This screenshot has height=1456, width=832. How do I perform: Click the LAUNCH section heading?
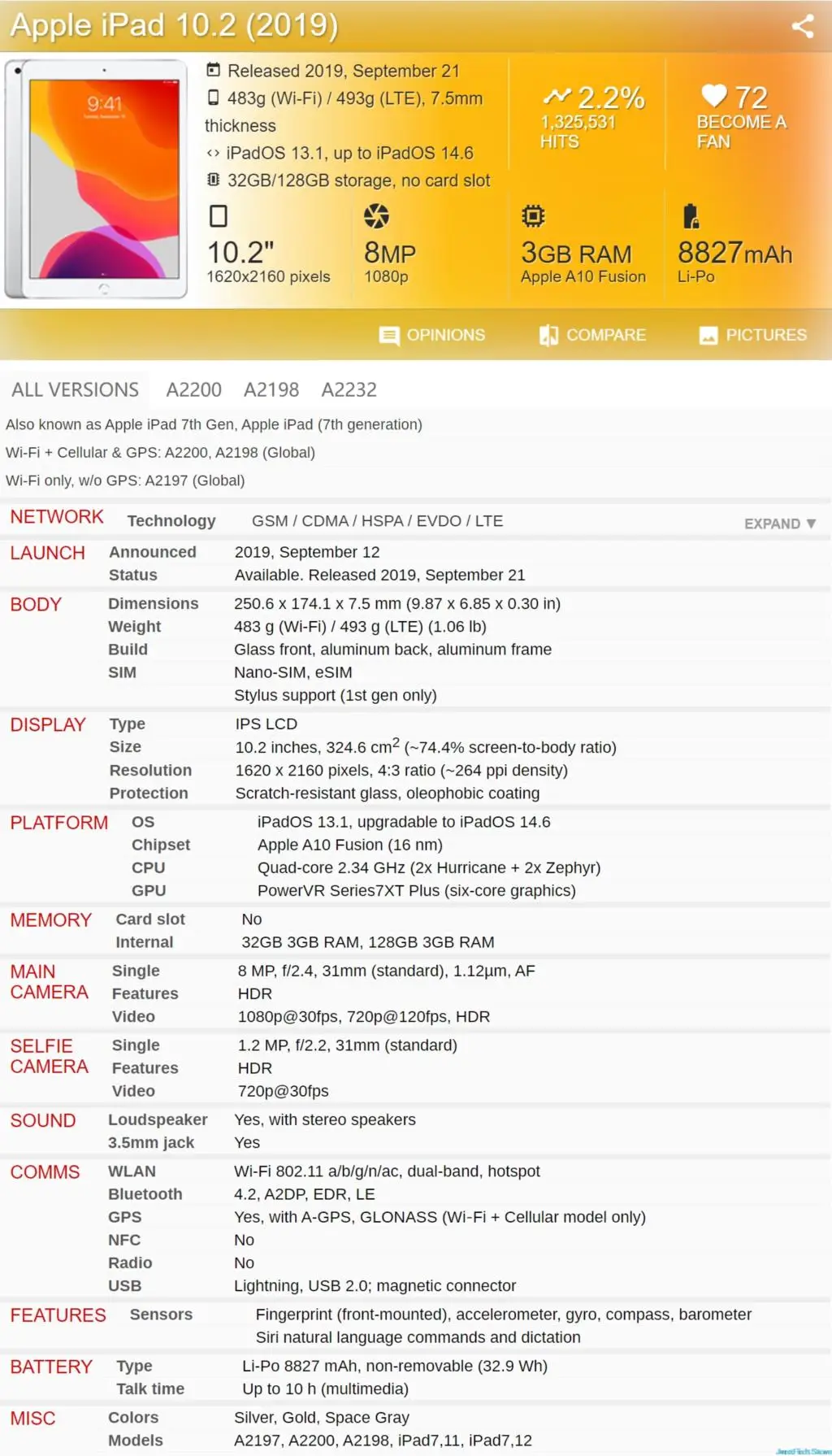pyautogui.click(x=47, y=553)
